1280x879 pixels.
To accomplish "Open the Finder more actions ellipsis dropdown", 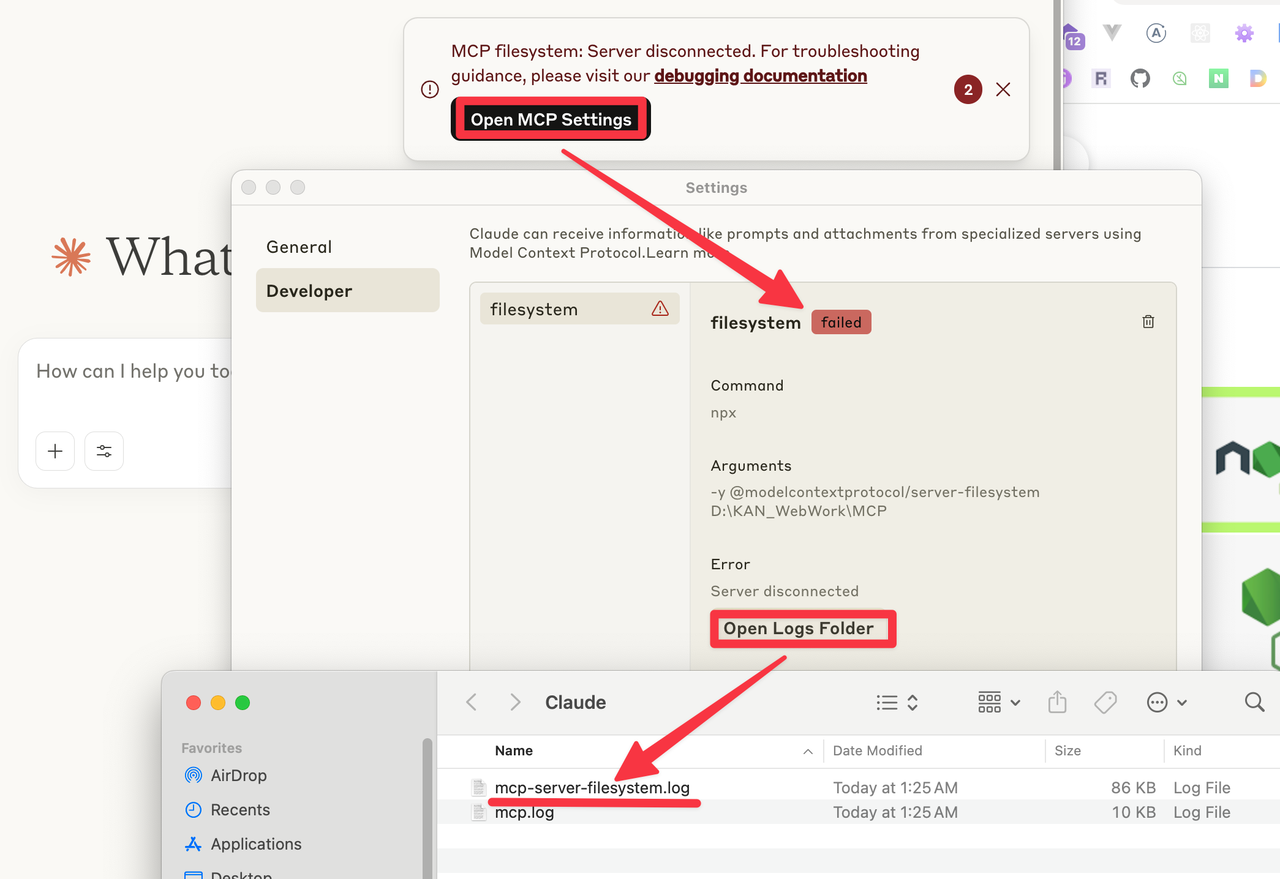I will 1167,703.
